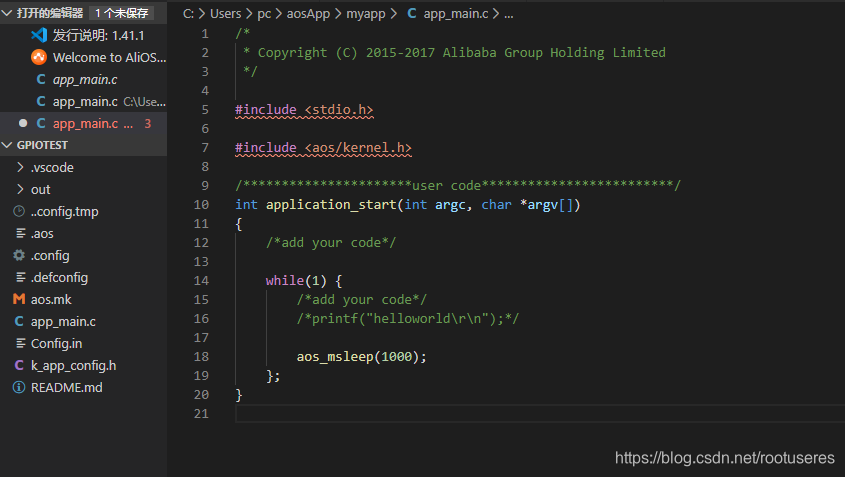Click the C icon of red app_main.c entry
The height and width of the screenshot is (477, 845).
pyautogui.click(x=41, y=123)
